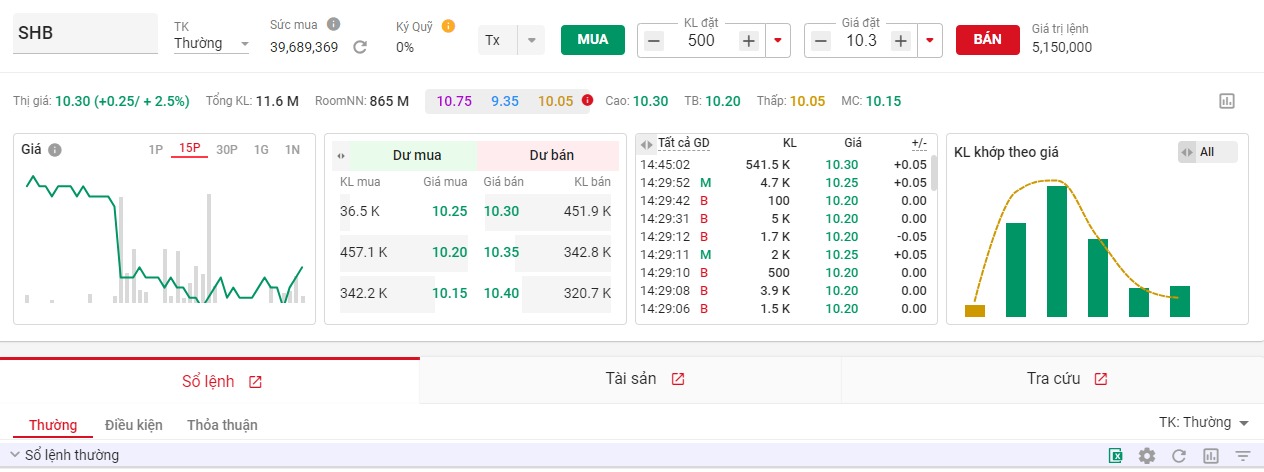Click the trades list scrollbar
The width and height of the screenshot is (1264, 472).
point(934,172)
